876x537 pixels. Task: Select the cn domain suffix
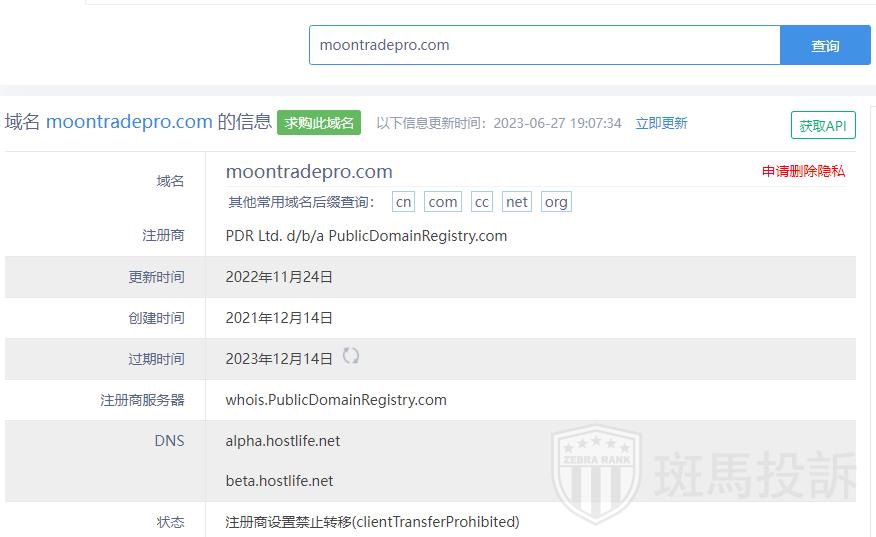(403, 202)
